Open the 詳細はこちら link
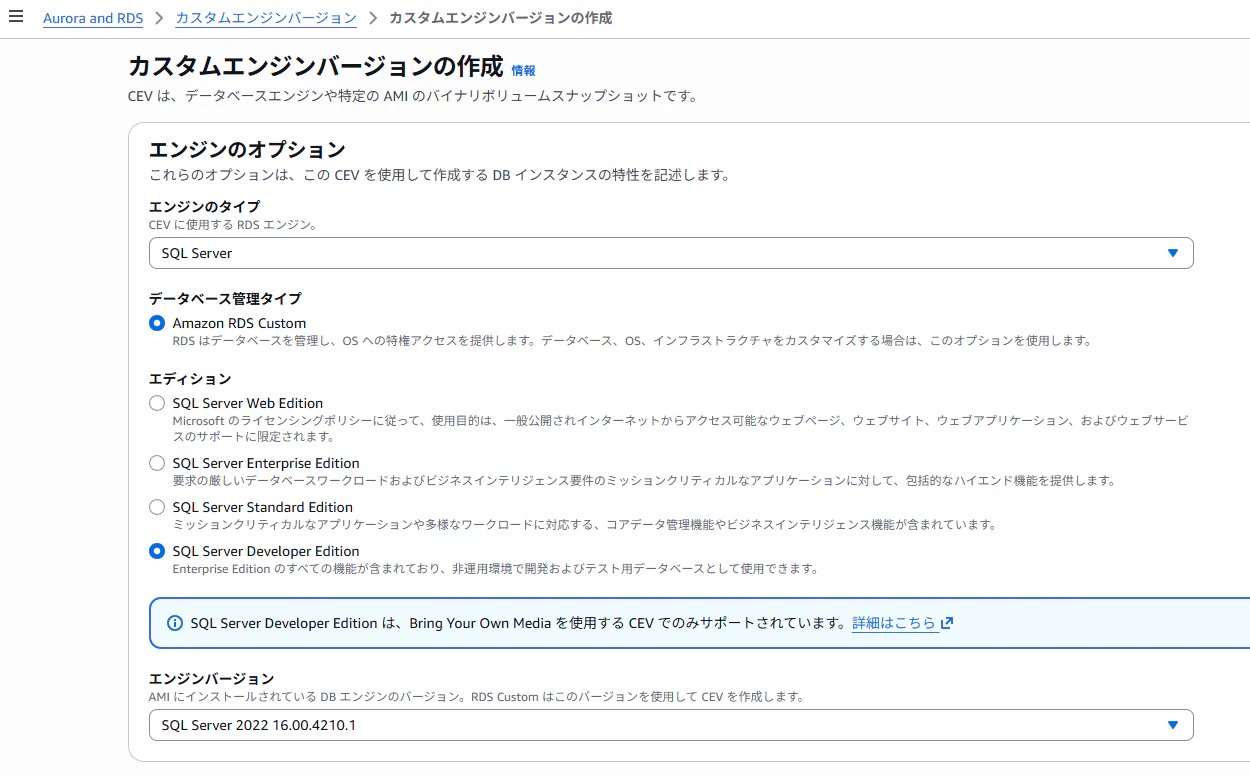Image resolution: width=1250 pixels, height=775 pixels. click(x=894, y=623)
